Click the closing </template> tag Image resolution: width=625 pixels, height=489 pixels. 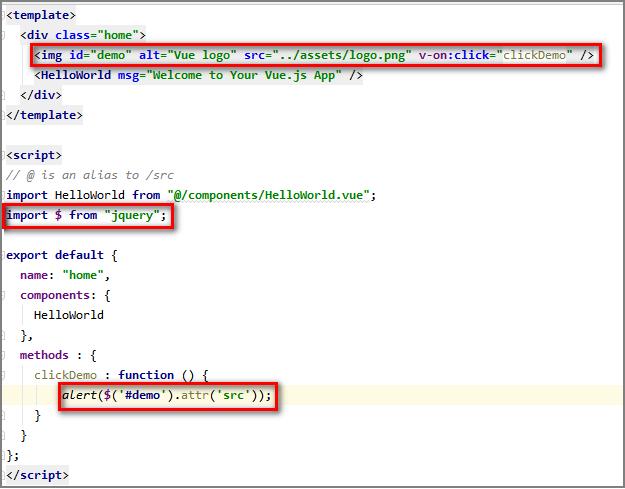(x=44, y=115)
